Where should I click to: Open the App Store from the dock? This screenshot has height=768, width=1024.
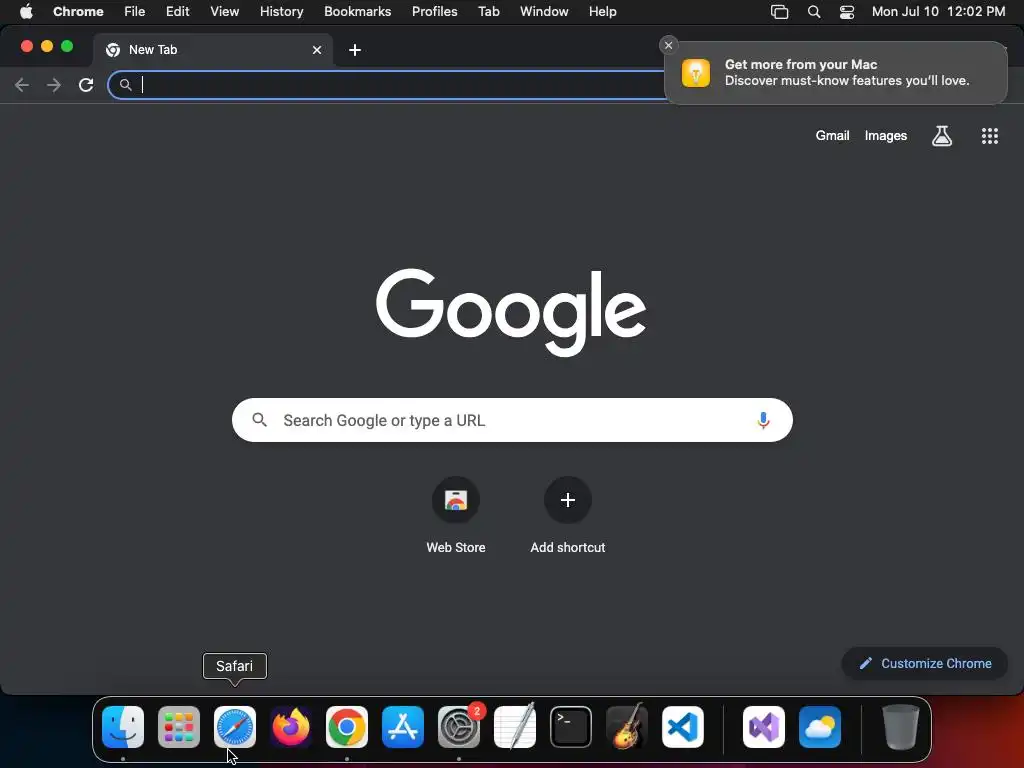click(403, 727)
